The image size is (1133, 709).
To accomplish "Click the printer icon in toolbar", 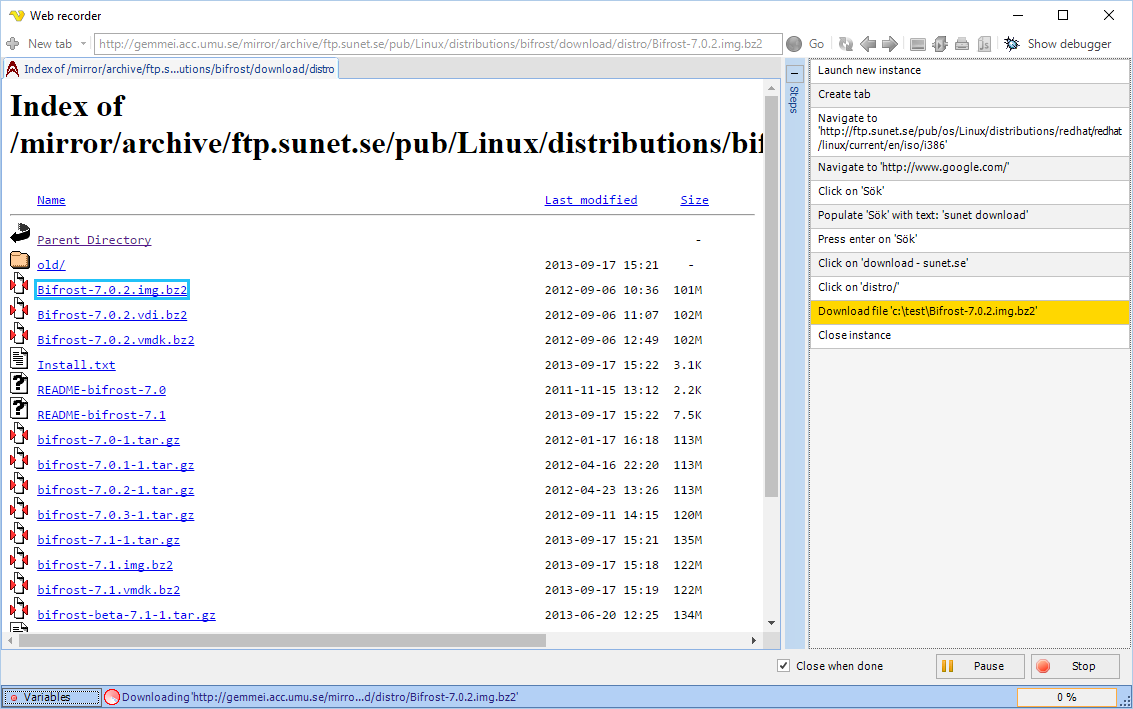I will 962,44.
